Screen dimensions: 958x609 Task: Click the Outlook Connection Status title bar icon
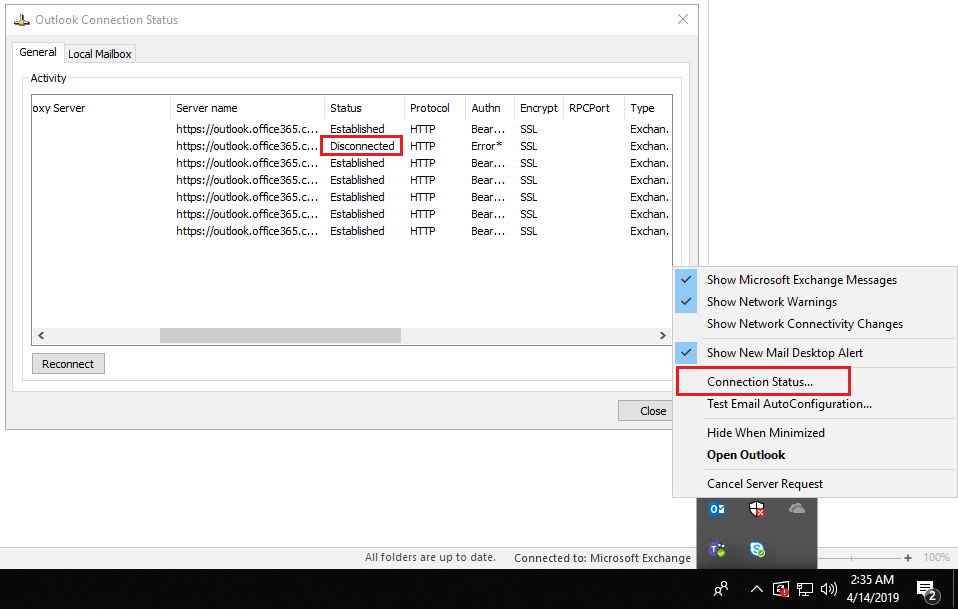point(22,20)
